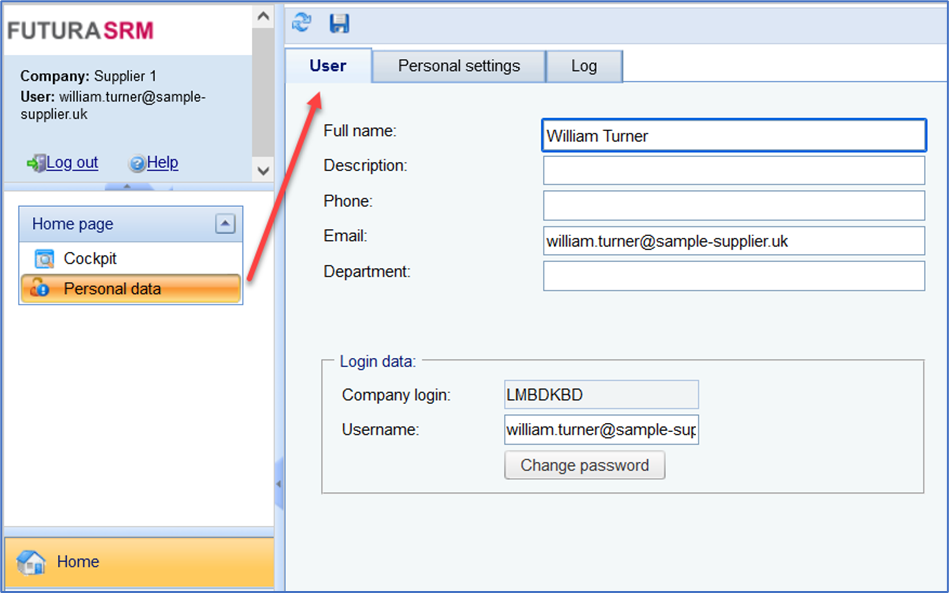Click the Log out link
949x593 pixels.
coord(72,163)
